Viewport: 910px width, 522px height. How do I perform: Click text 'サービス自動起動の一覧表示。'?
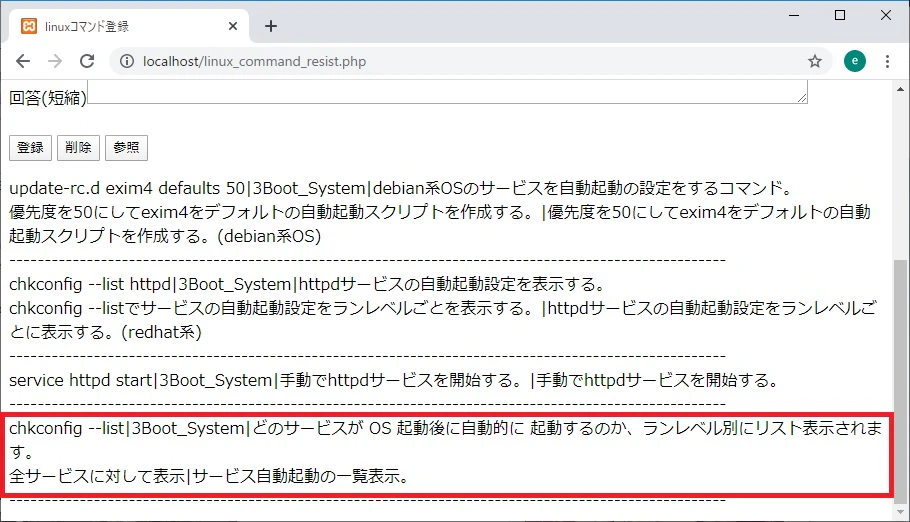[x=300, y=476]
